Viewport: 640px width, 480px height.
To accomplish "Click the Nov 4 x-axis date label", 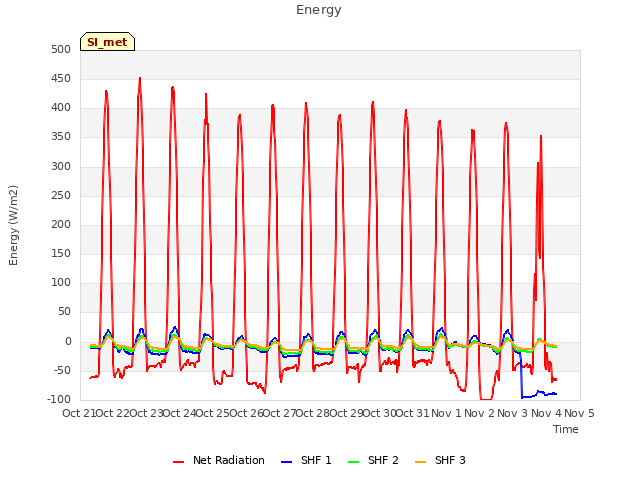I will (546, 413).
